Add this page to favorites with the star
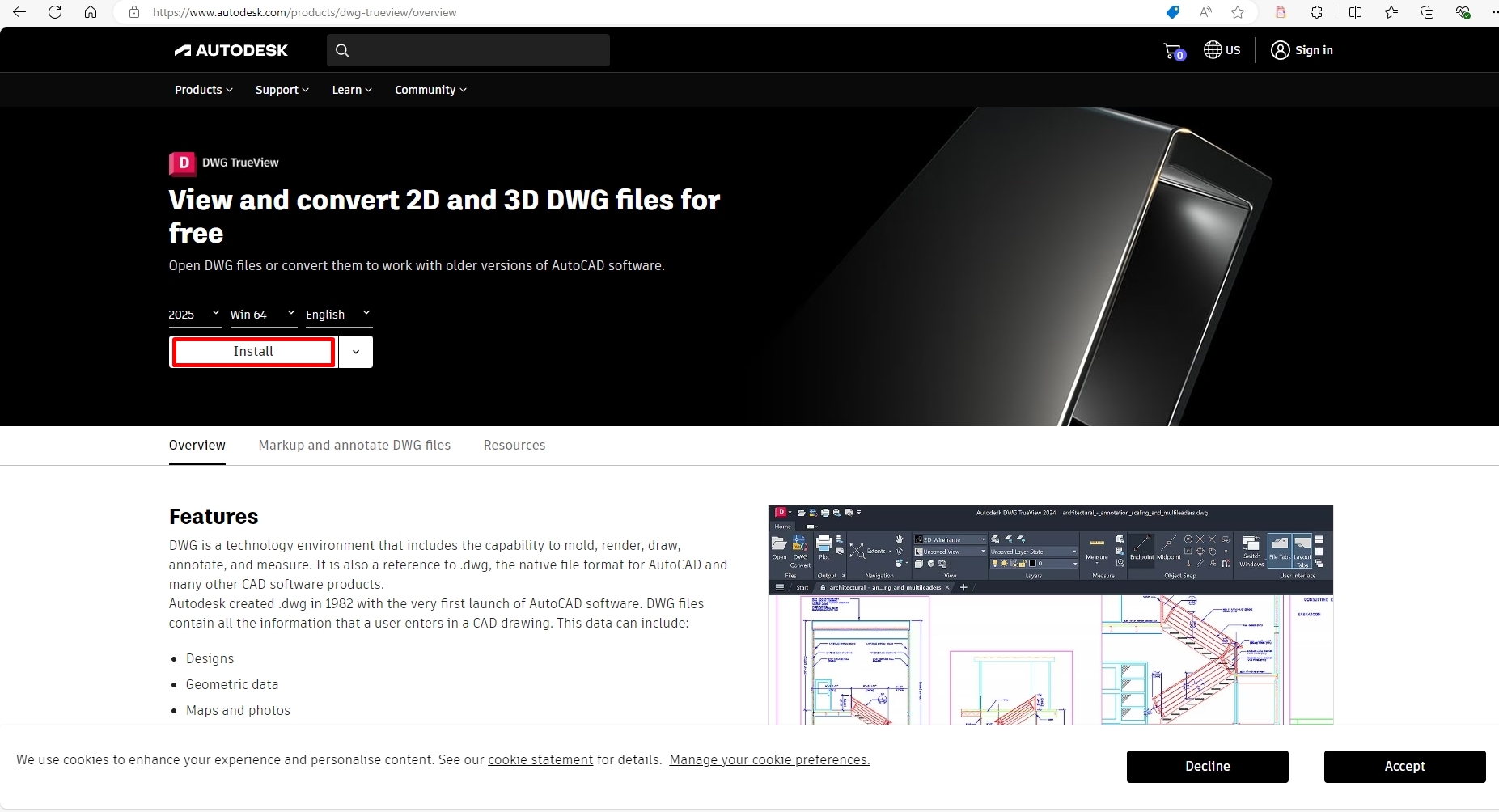 [x=1238, y=12]
